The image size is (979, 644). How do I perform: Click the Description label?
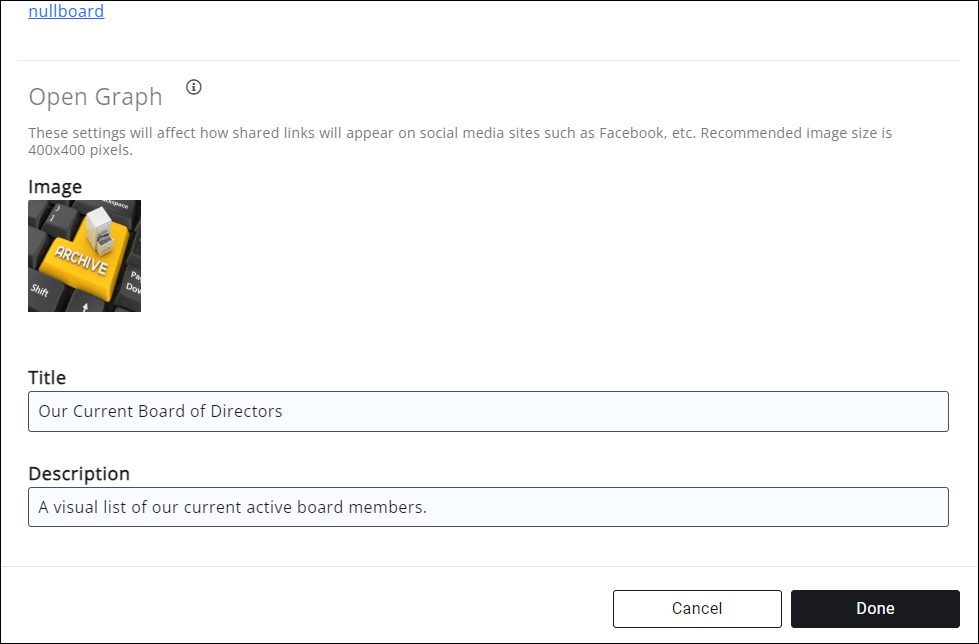[x=79, y=473]
